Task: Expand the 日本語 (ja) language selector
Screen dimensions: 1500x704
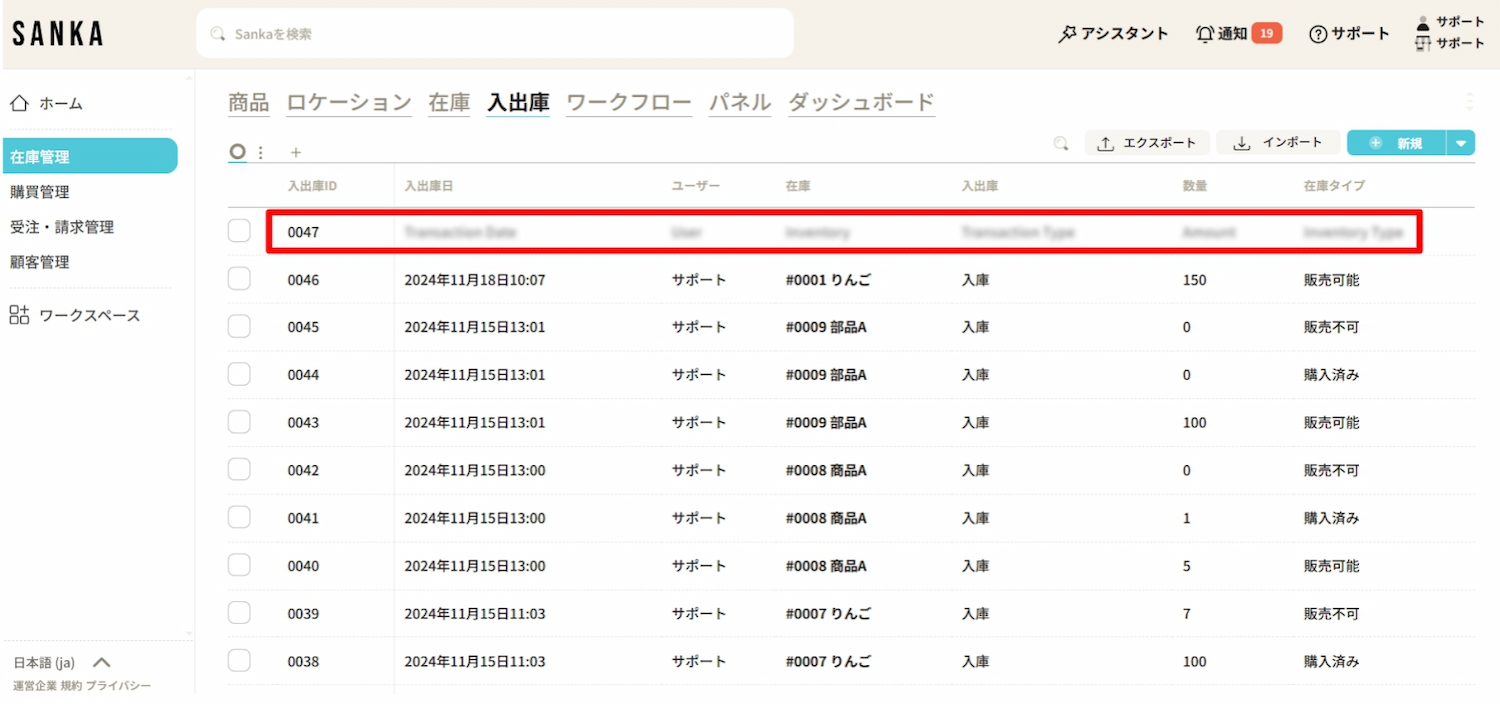Action: (x=101, y=662)
